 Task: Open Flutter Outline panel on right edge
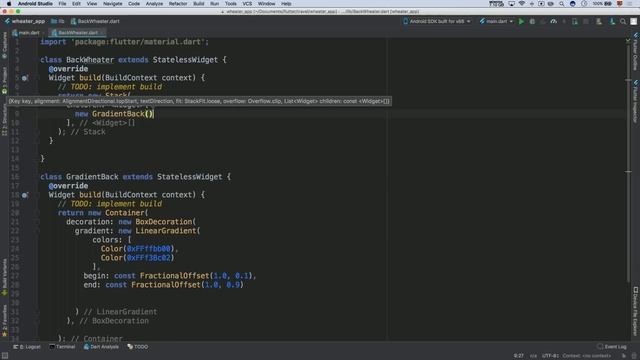[x=636, y=52]
